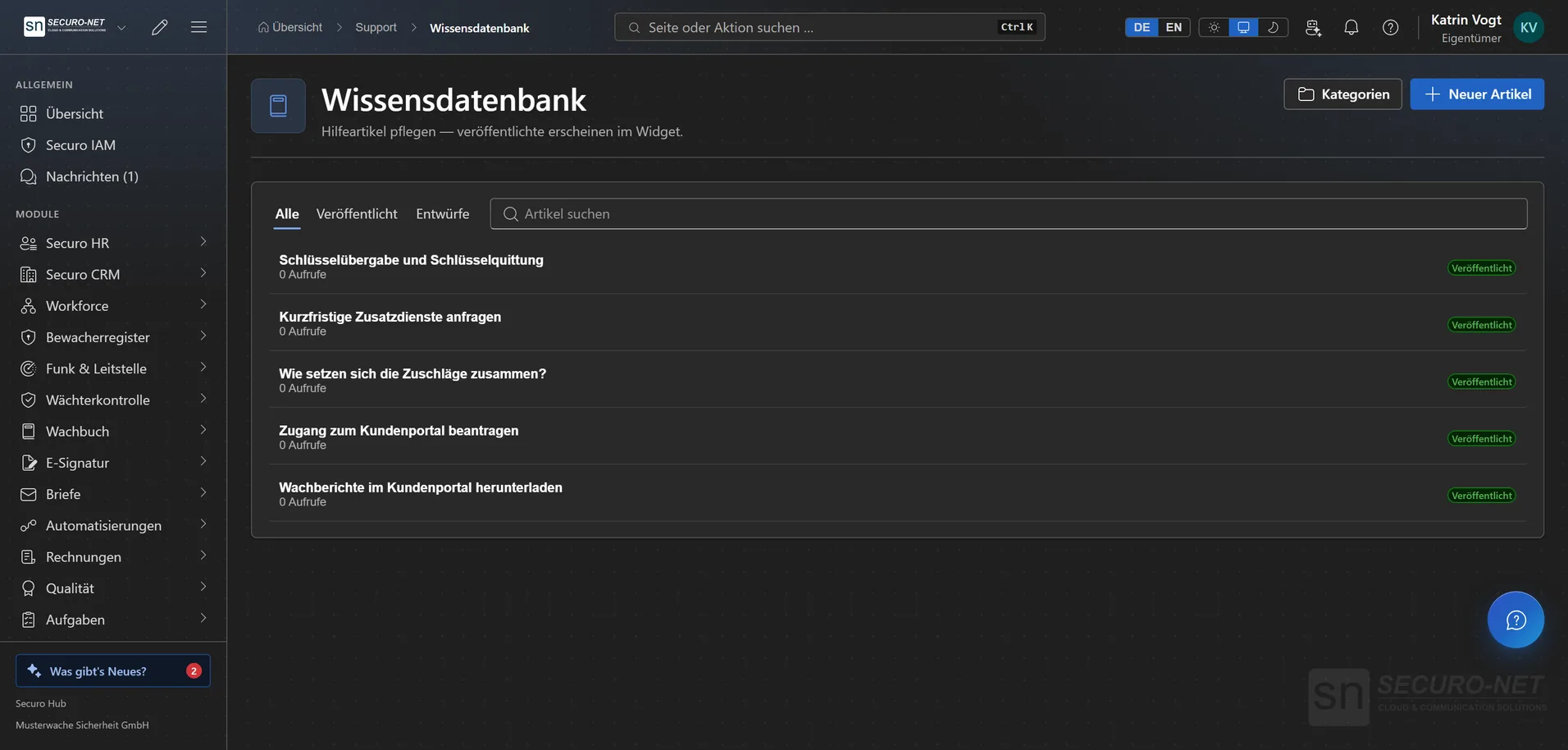Screen dimensions: 1568x750
Task: Switch to the Entwürfe tab
Action: pos(443,213)
